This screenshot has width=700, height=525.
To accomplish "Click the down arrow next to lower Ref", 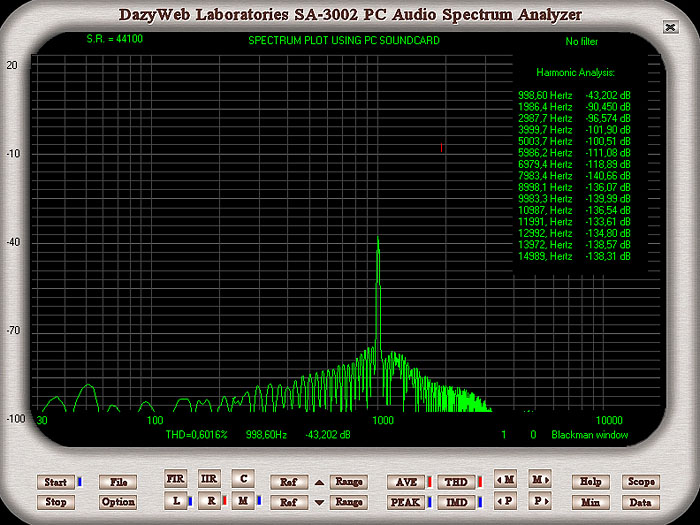I will (x=319, y=502).
